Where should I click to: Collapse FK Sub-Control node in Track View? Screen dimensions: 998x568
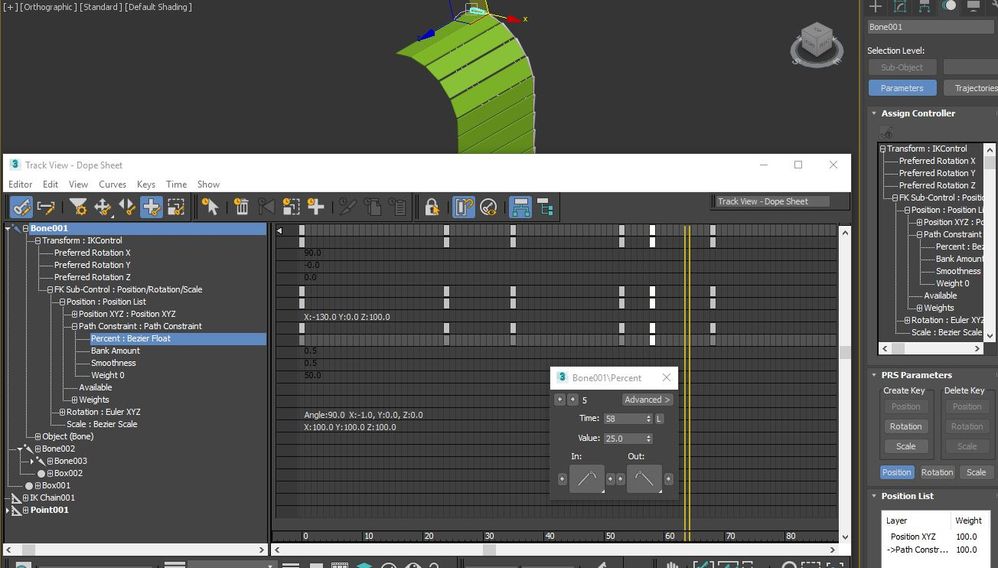[50, 290]
